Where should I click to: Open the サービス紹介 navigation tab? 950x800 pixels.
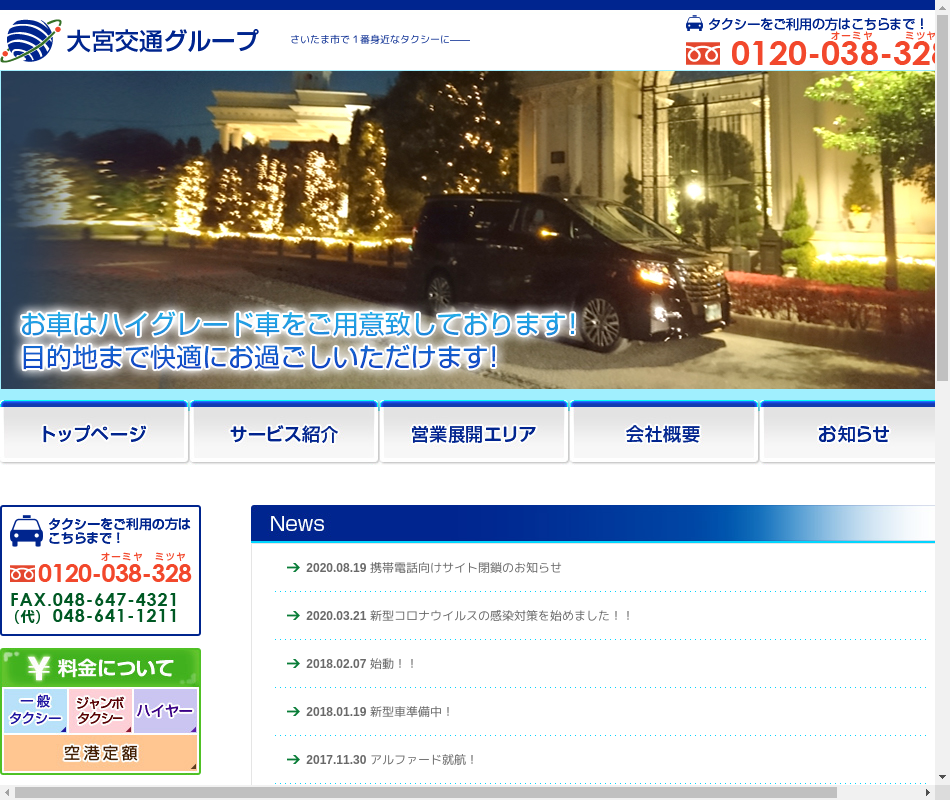(x=284, y=434)
